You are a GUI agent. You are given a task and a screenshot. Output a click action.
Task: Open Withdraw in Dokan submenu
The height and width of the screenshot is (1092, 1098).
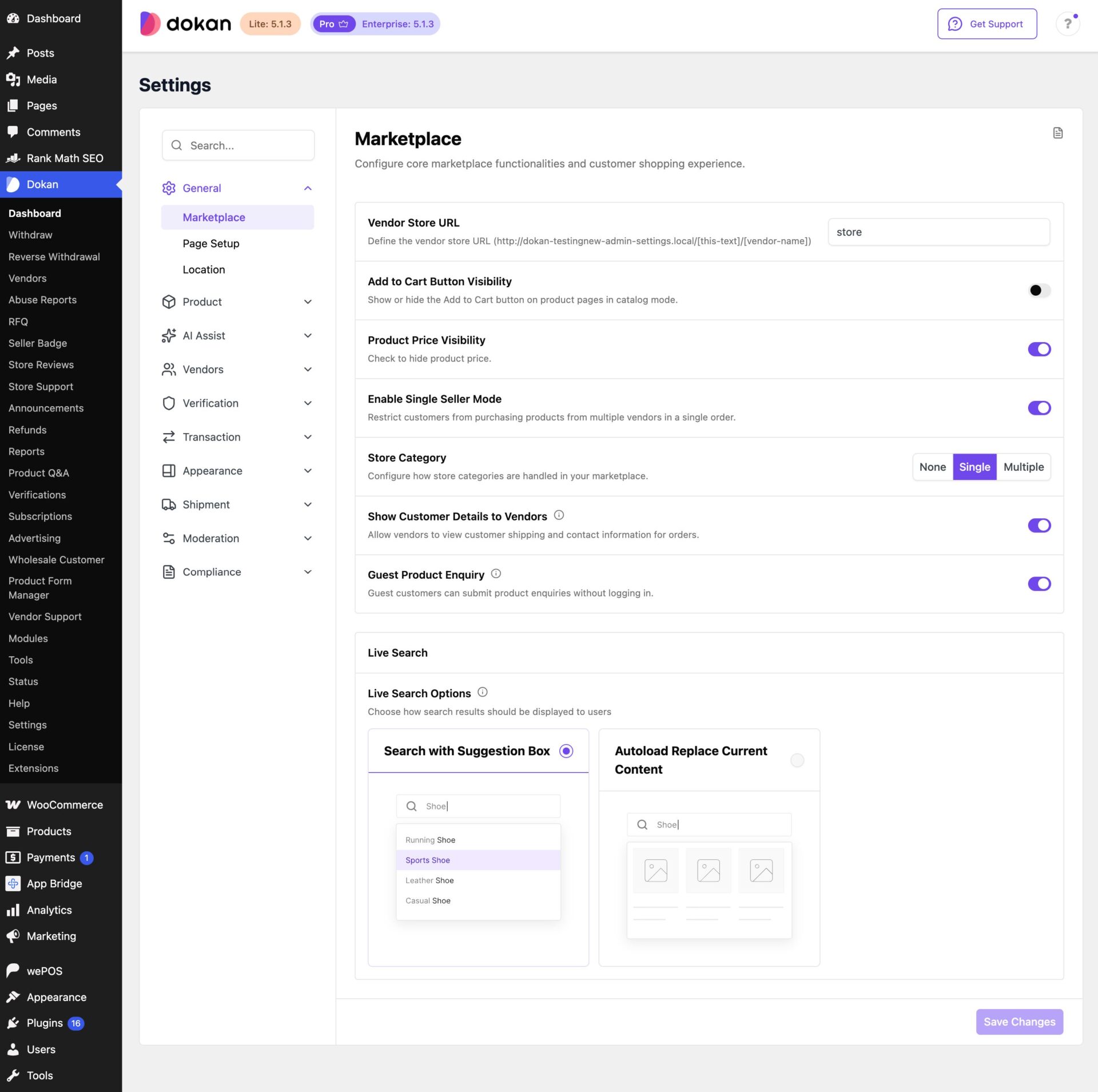(30, 235)
